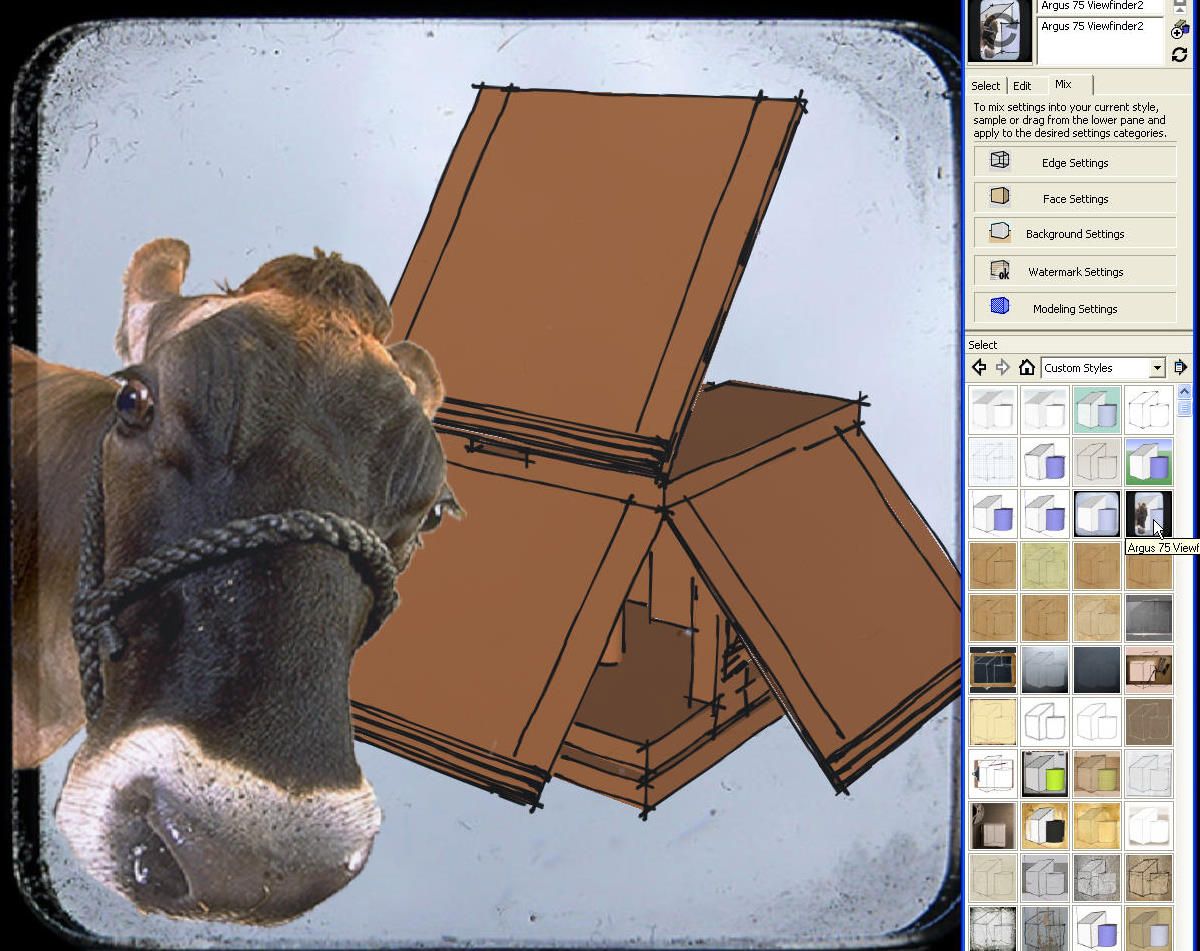The height and width of the screenshot is (951, 1200).
Task: Select the Argus 75 Viewfinder style with cow
Action: 1148,513
